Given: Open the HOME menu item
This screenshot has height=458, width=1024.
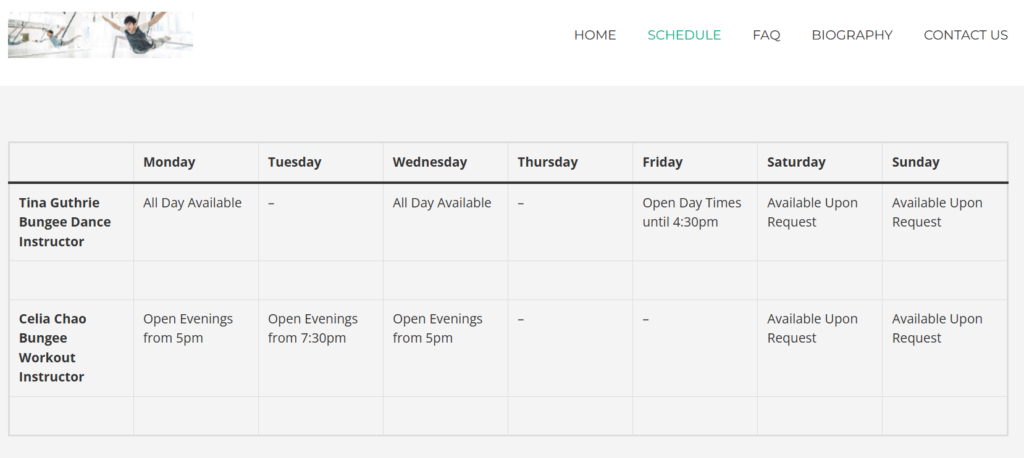Looking at the screenshot, I should click(x=595, y=35).
